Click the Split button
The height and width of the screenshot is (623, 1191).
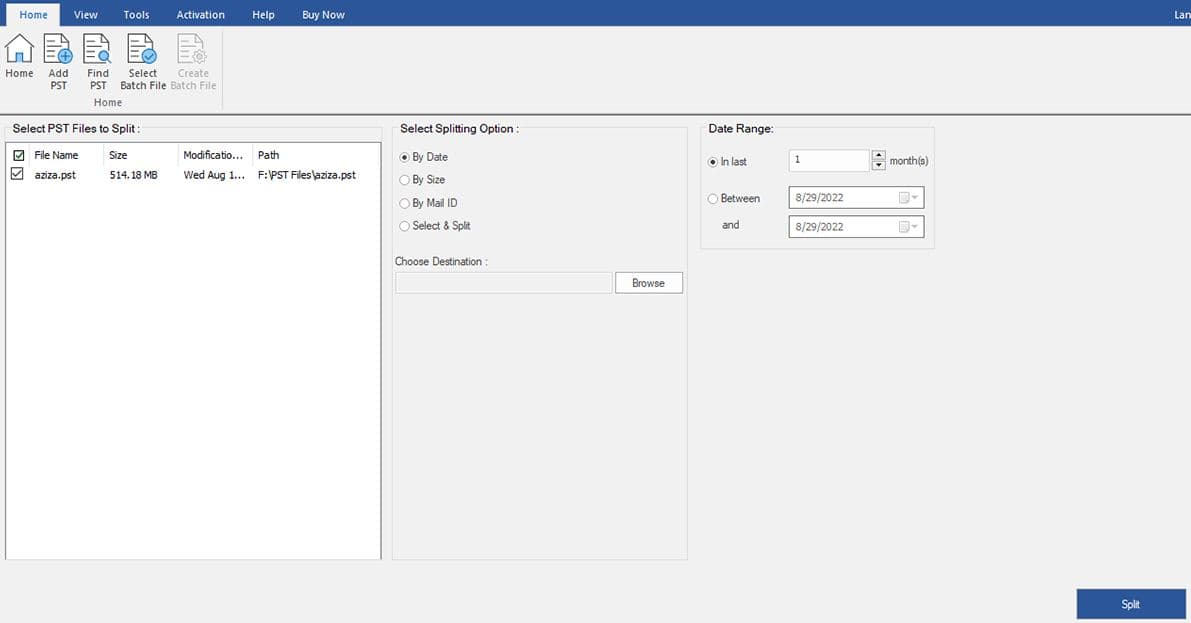1131,604
